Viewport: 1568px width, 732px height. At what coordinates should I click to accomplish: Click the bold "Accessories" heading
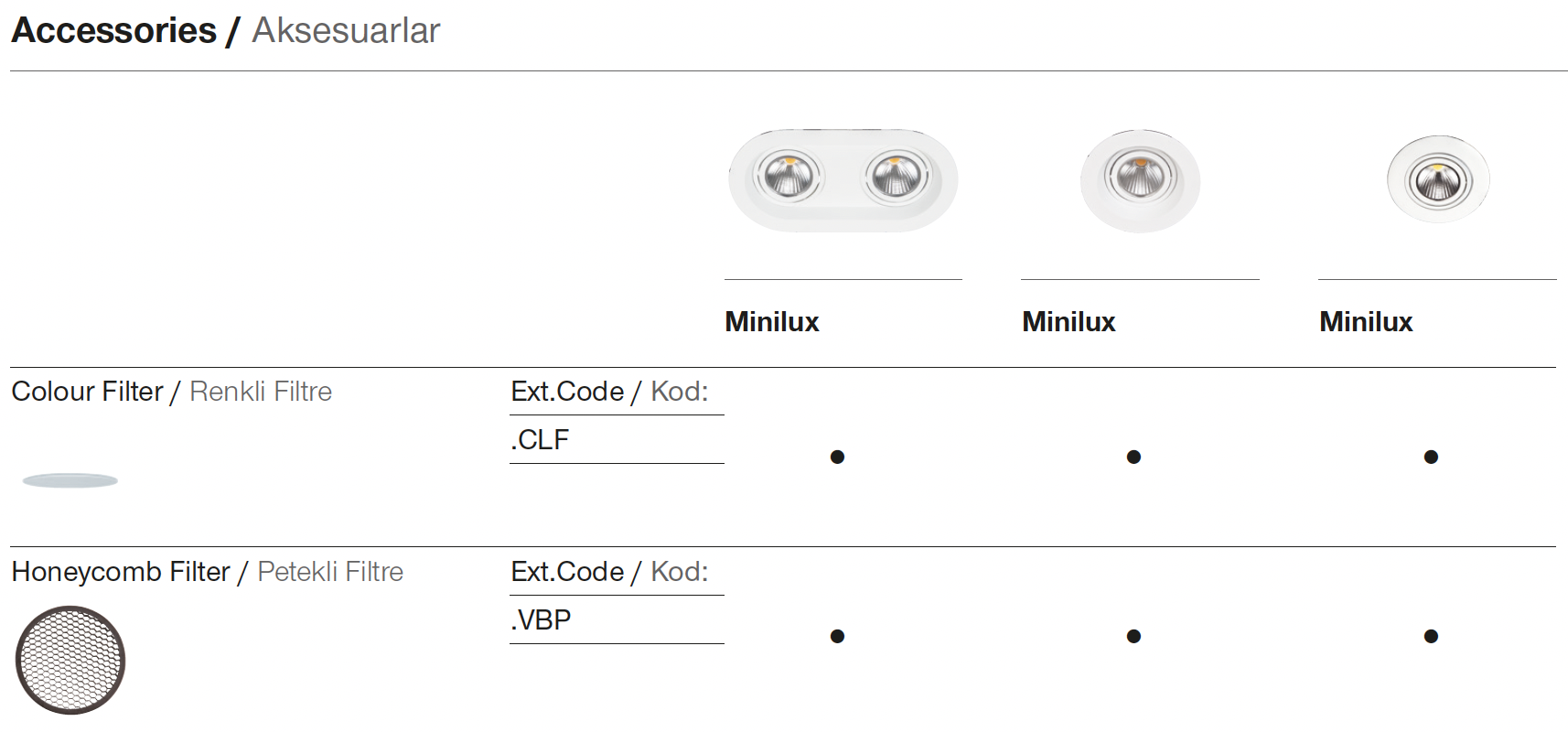coord(113,30)
